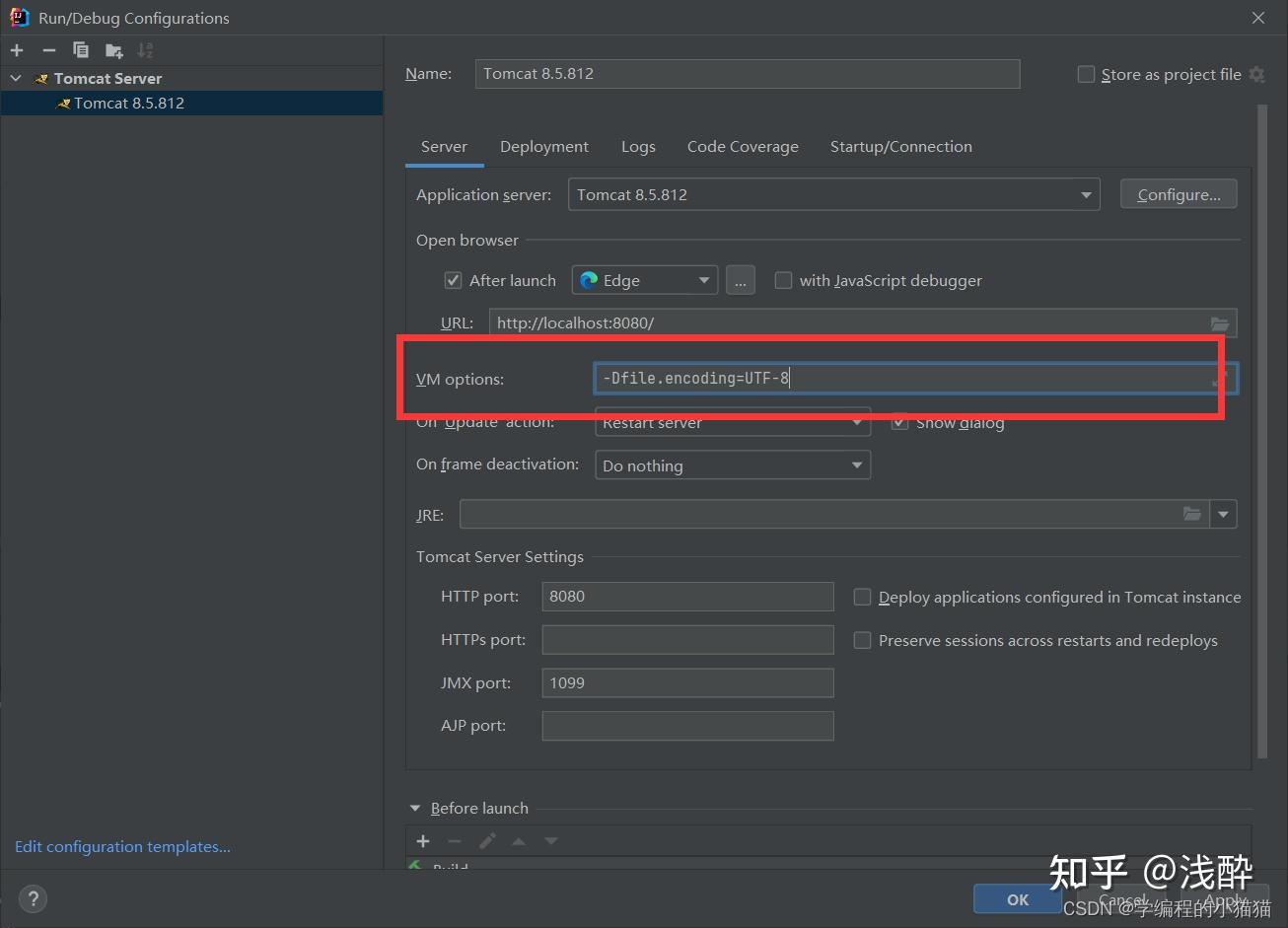Add Before launch task plus icon
1288x928 pixels.
(423, 841)
